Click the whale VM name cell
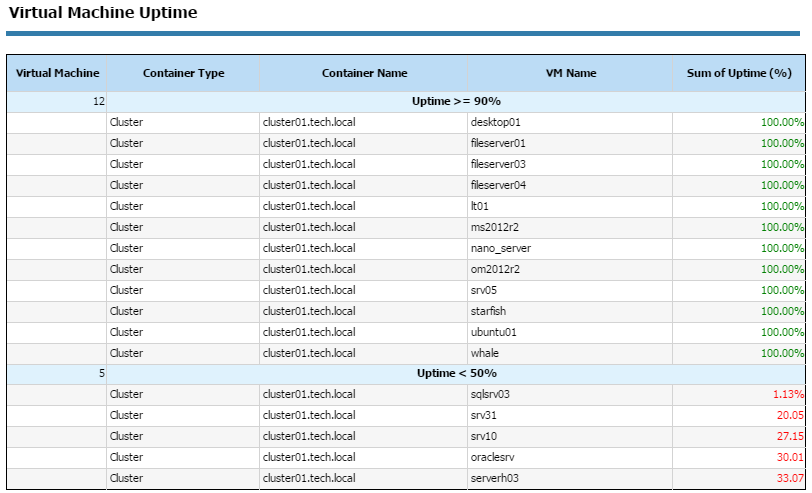 coord(570,353)
